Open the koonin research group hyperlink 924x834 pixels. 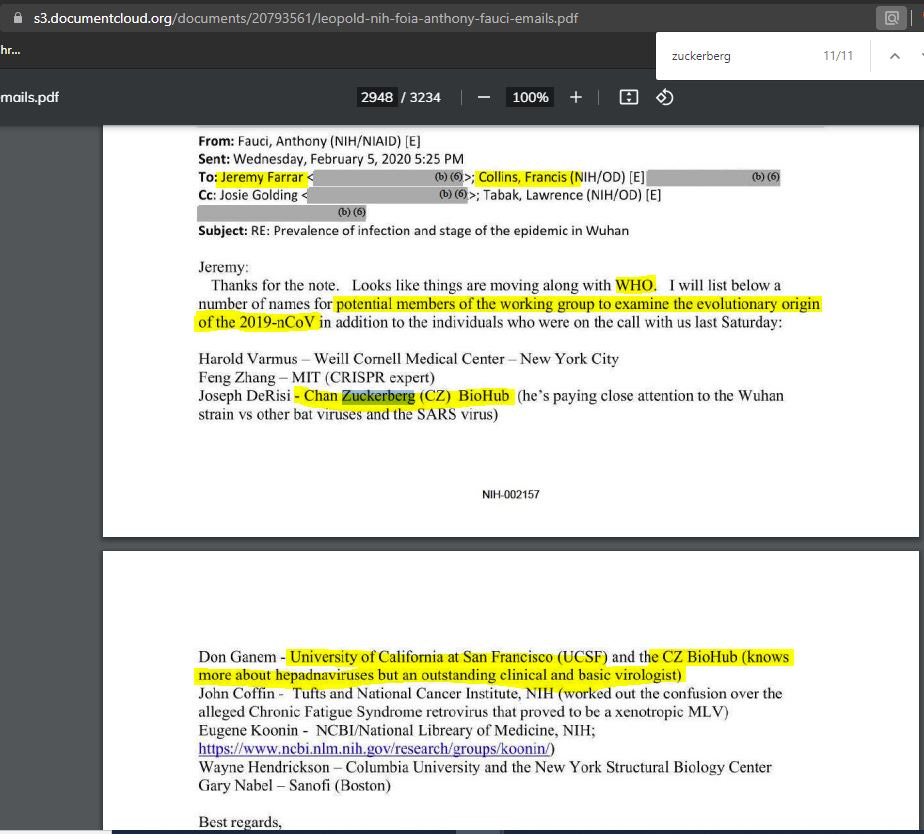pos(374,749)
